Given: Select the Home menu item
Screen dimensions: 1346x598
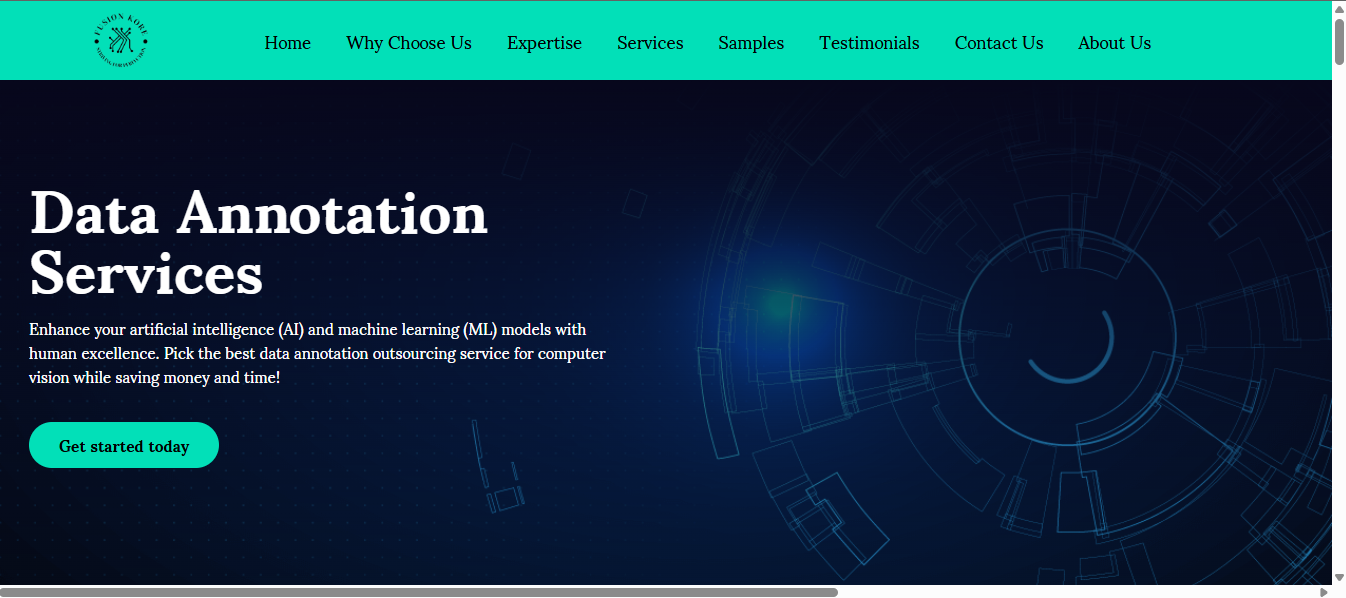Looking at the screenshot, I should (287, 43).
